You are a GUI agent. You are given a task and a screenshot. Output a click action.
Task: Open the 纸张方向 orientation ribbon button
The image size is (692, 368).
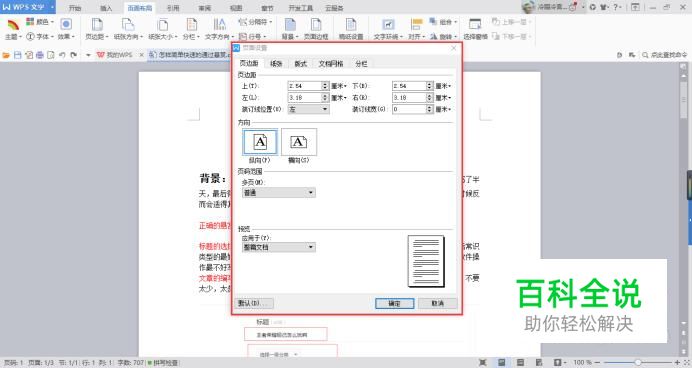coord(128,29)
